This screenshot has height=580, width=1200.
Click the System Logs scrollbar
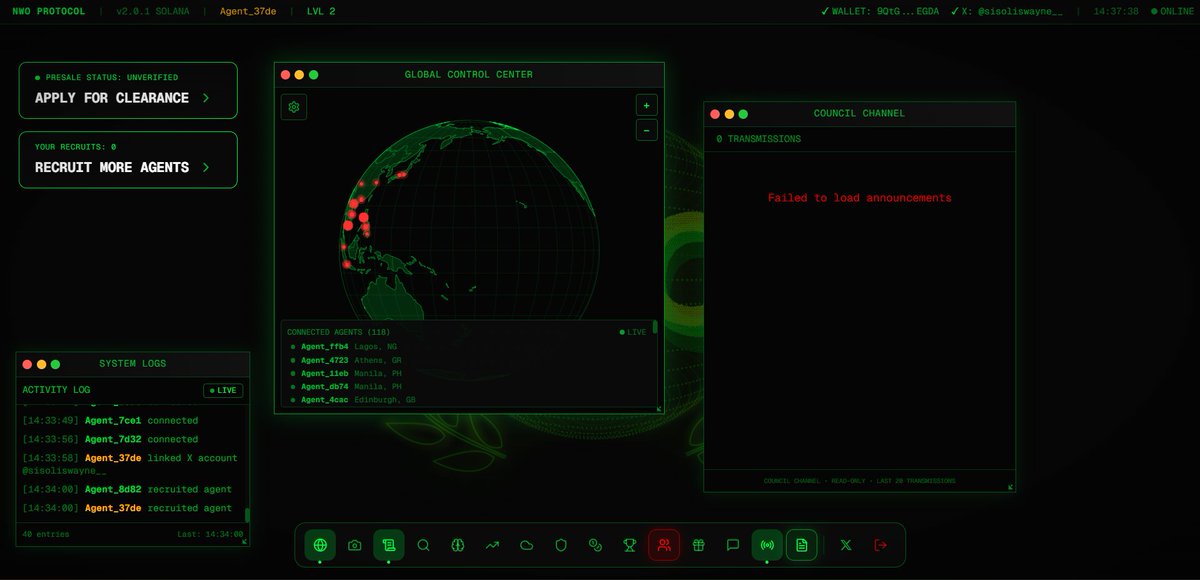[x=247, y=514]
